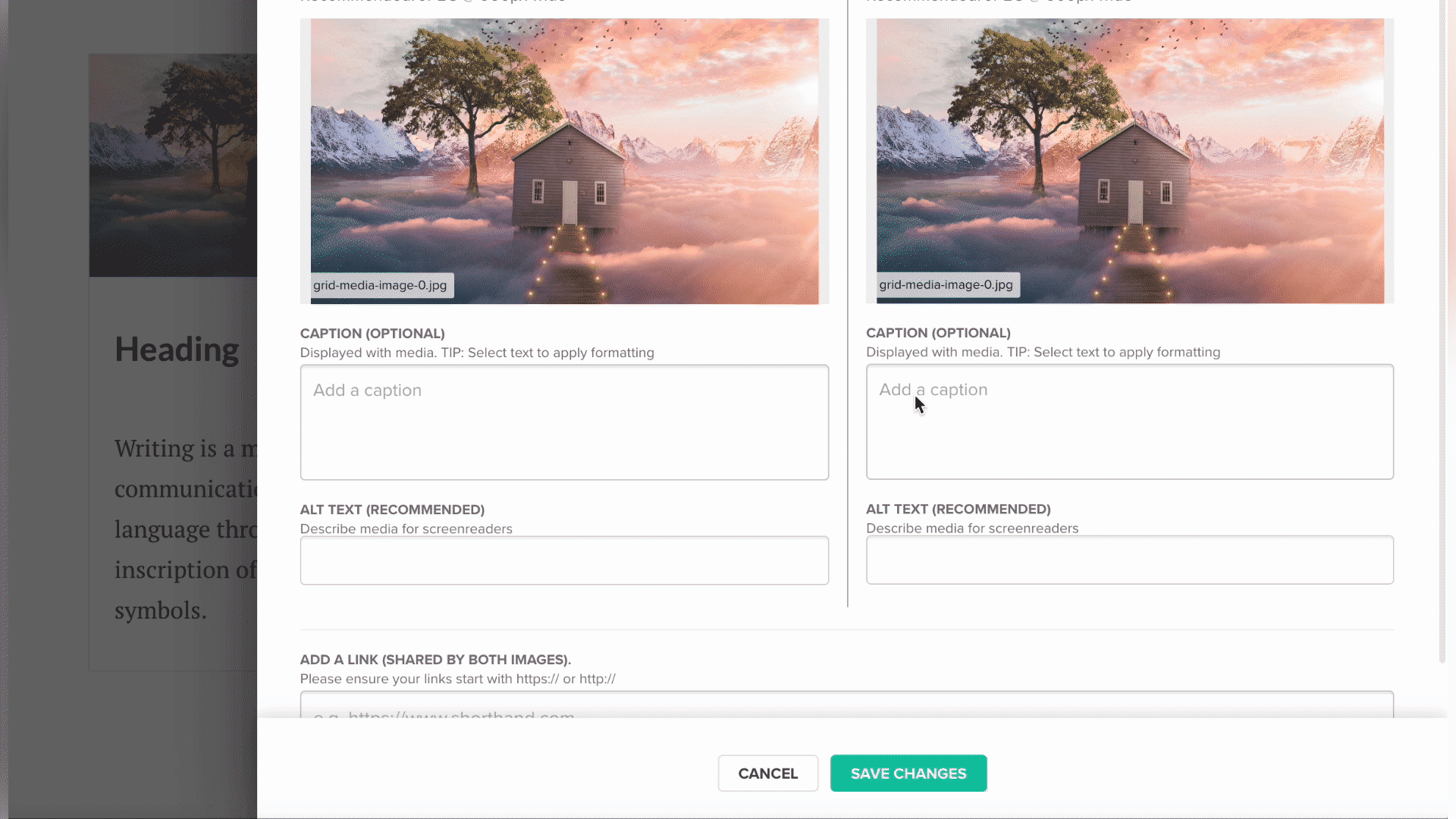
Task: Select the right grid media image preview
Action: click(x=1130, y=161)
